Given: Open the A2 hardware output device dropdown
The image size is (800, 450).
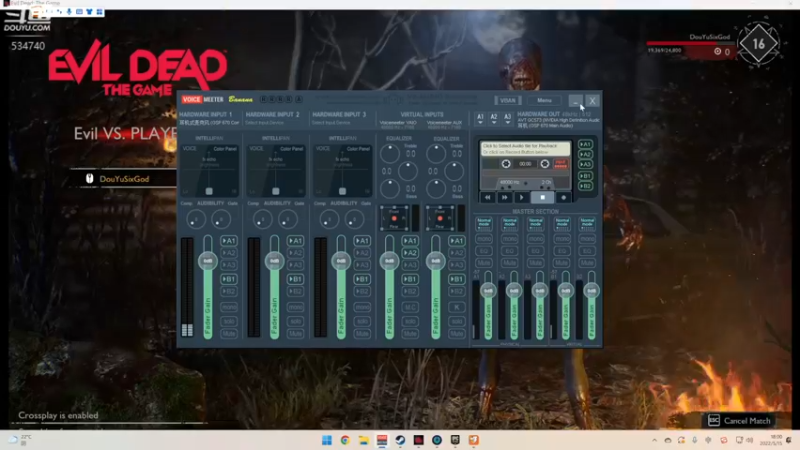Looking at the screenshot, I should tap(494, 119).
